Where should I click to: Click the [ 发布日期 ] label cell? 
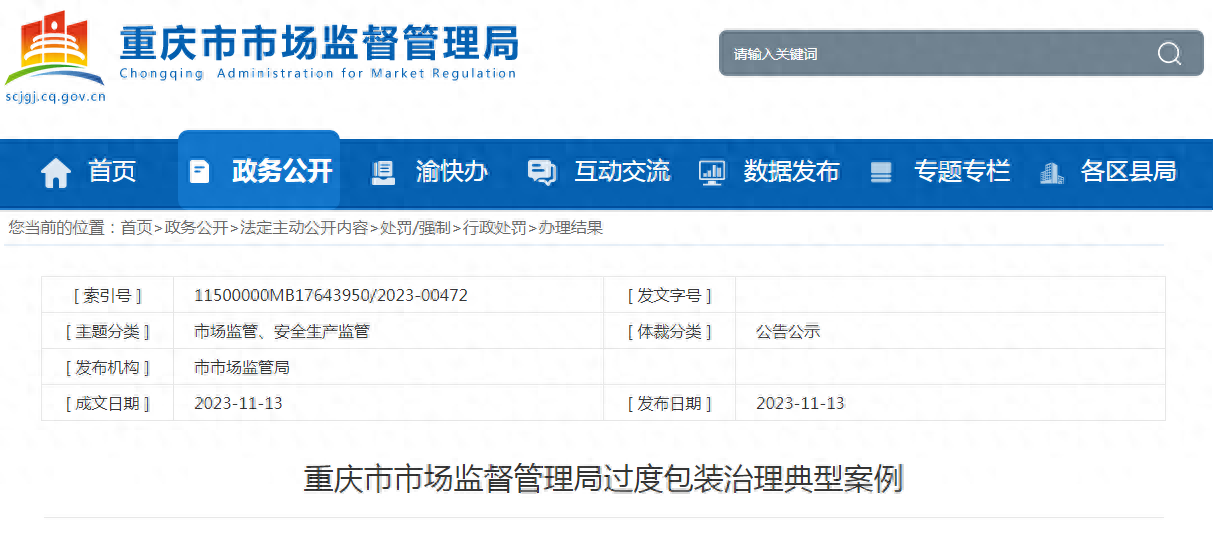point(670,404)
